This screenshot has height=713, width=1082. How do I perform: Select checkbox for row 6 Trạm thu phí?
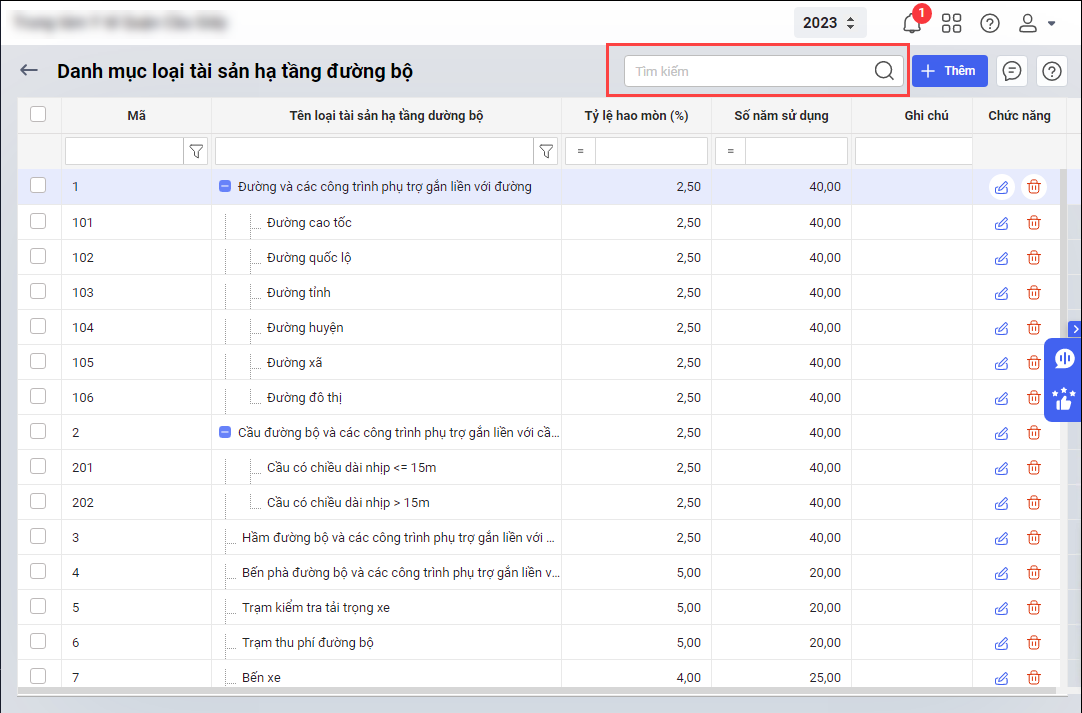(38, 642)
